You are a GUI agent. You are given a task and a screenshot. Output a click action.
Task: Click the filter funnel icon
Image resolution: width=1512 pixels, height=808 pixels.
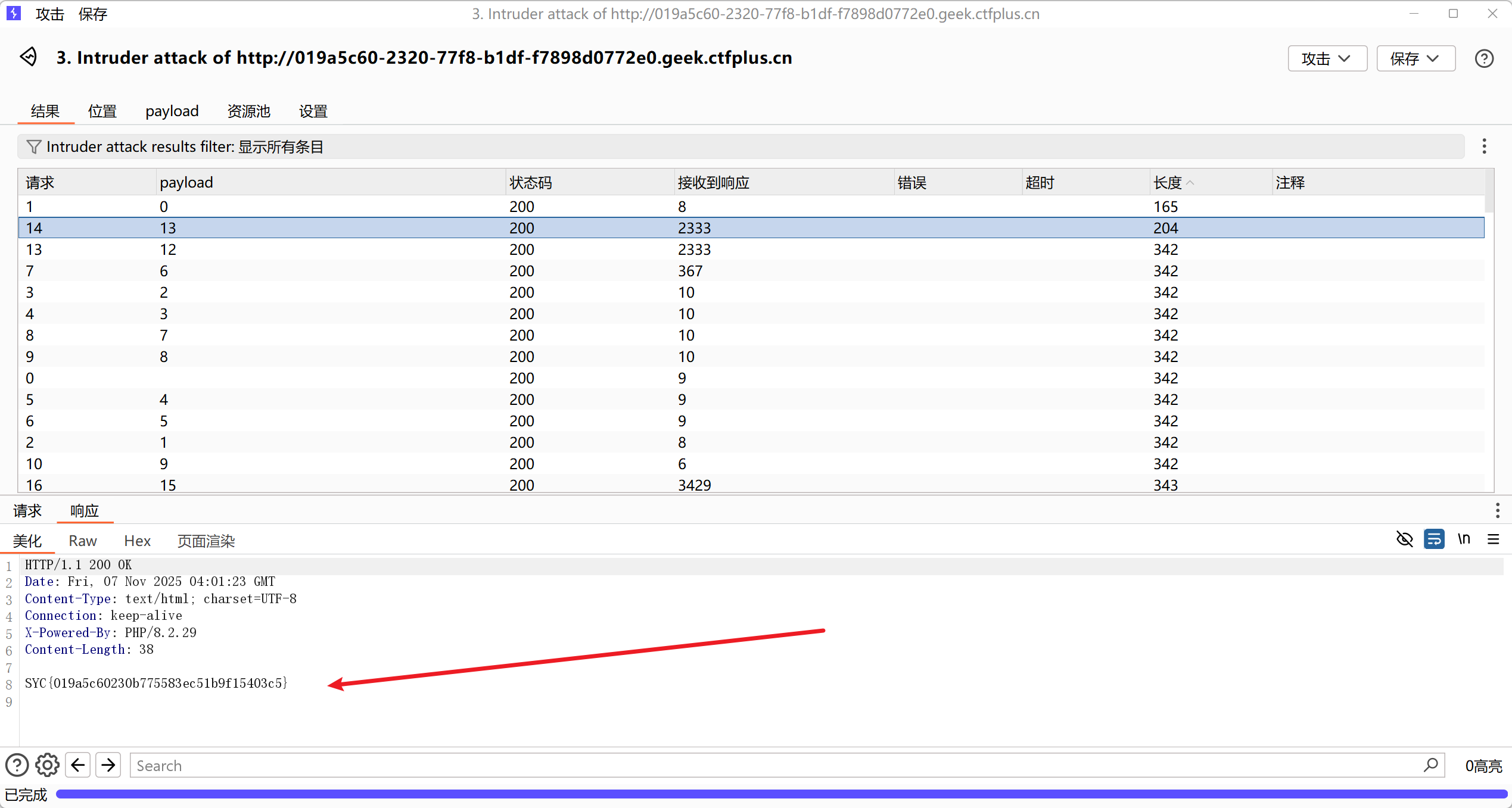tap(34, 146)
